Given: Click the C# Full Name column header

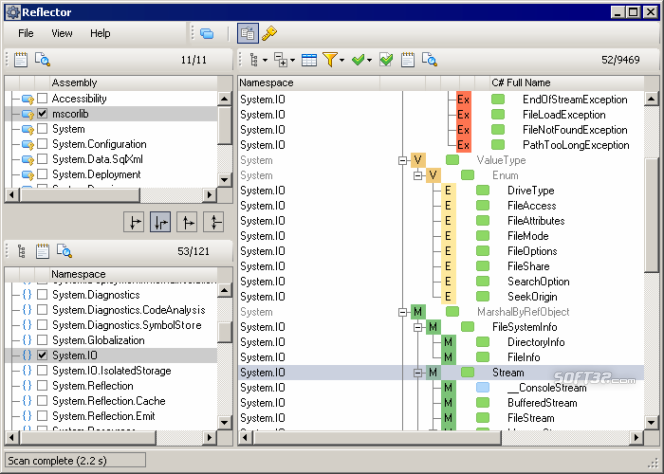Looking at the screenshot, I should tap(567, 83).
